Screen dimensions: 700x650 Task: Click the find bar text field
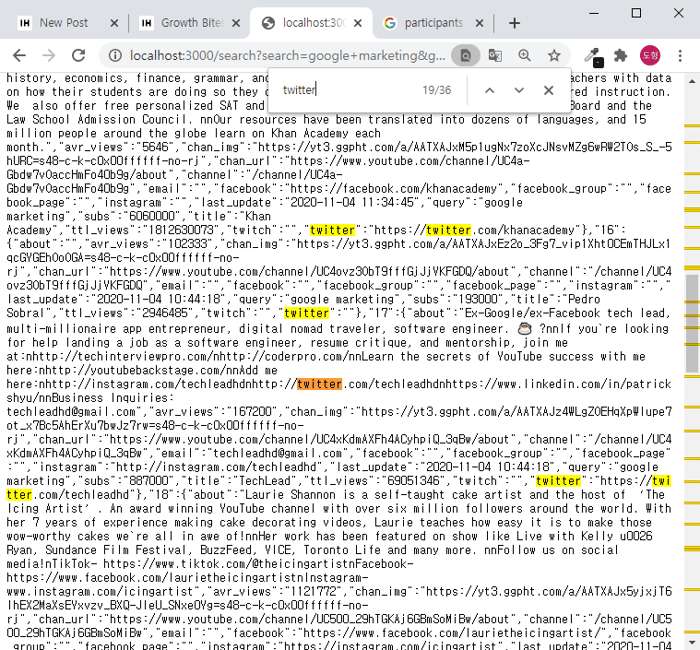346,90
